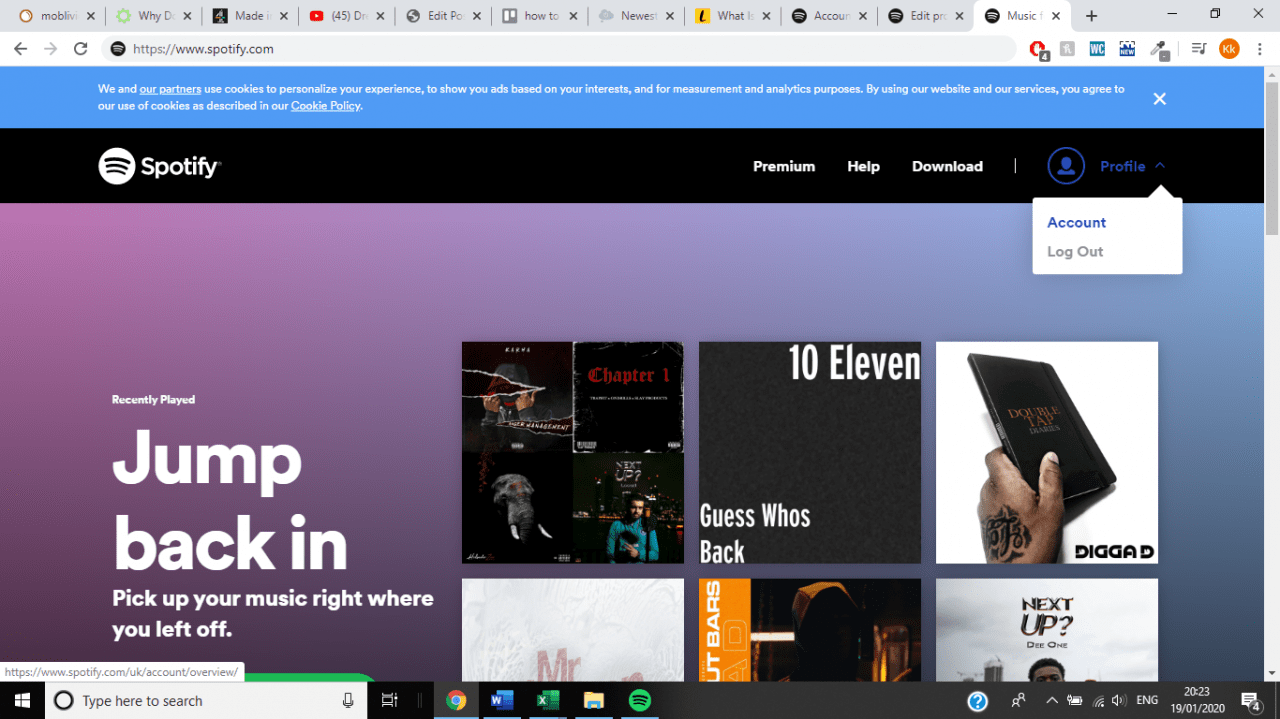The height and width of the screenshot is (719, 1280).
Task: Open Chrome from the taskbar
Action: pos(456,700)
